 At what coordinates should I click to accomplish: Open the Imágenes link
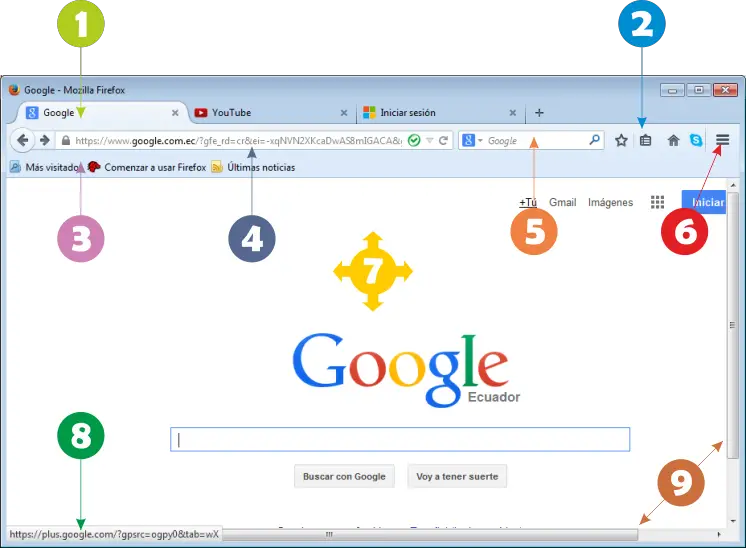click(x=610, y=202)
